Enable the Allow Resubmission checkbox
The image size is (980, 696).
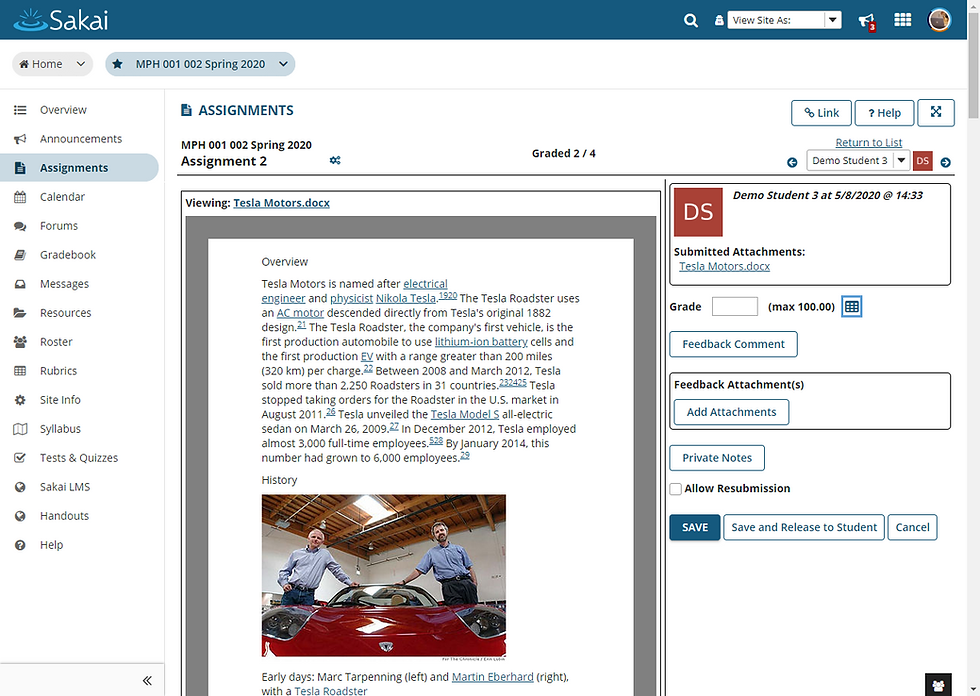pyautogui.click(x=676, y=489)
